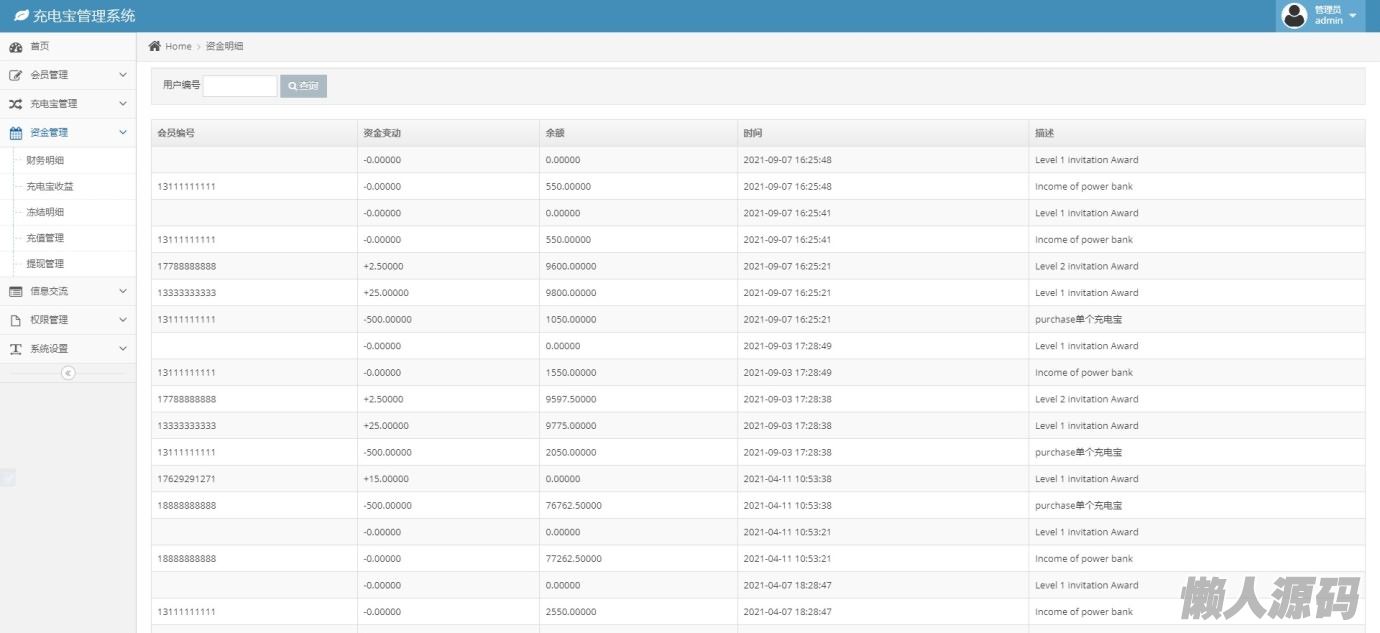The image size is (1380, 633).
Task: Open the 财务明细 submenu item
Action: click(45, 160)
